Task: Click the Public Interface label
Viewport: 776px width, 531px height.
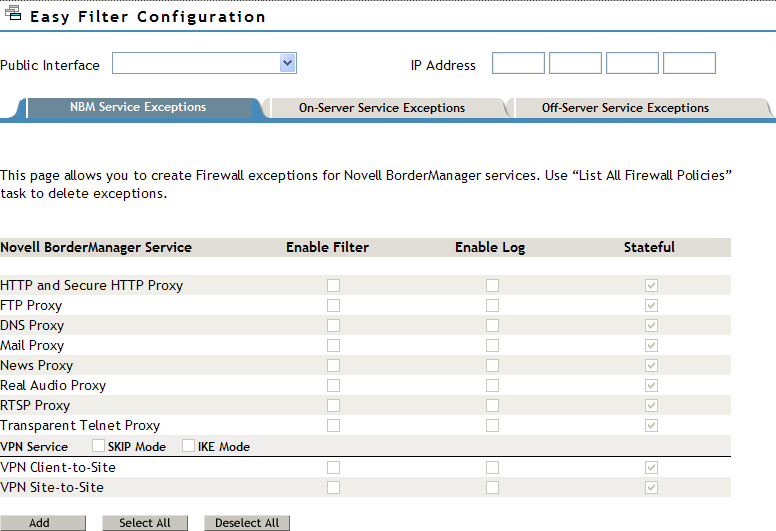Action: click(x=50, y=65)
